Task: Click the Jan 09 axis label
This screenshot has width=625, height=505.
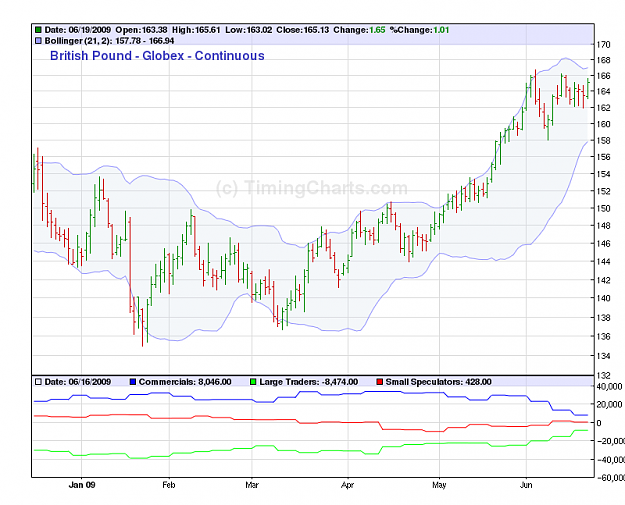Action: coord(82,485)
